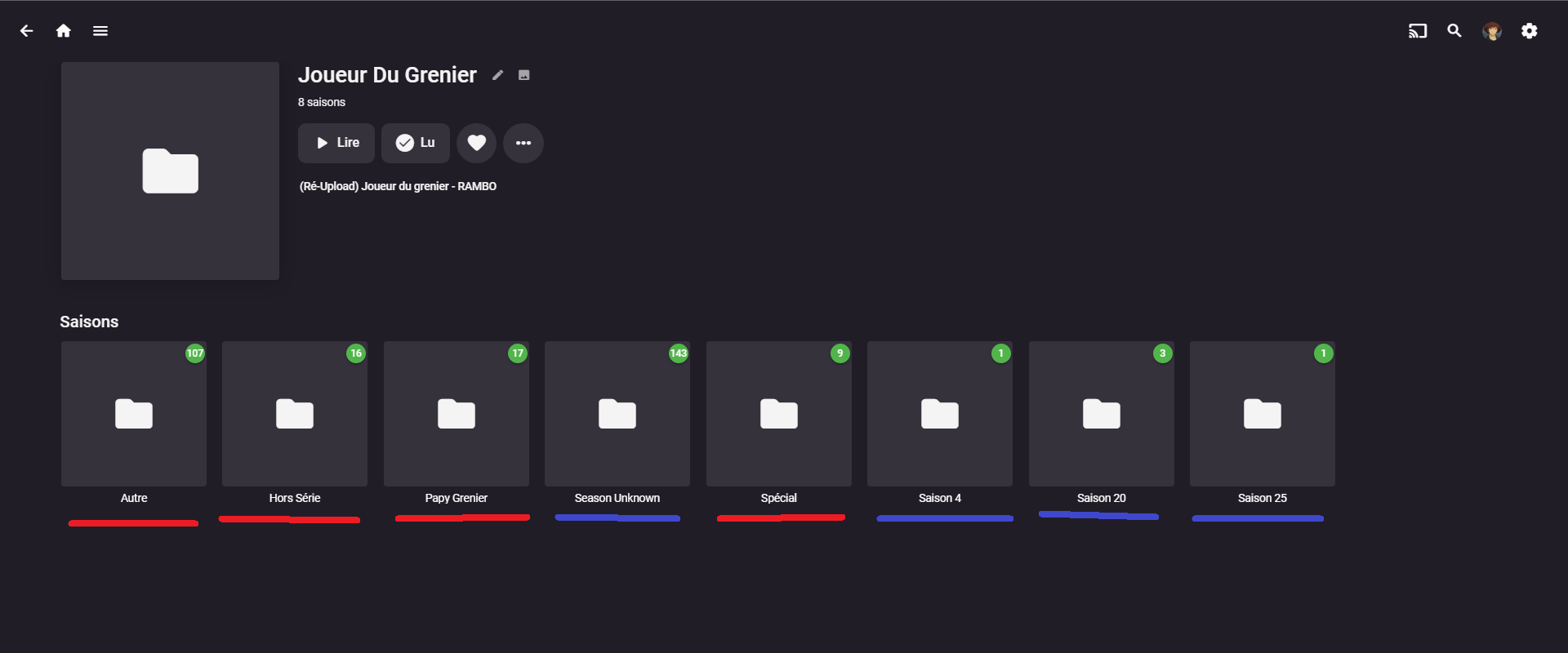Open the Hors Série season folder card
The height and width of the screenshot is (653, 1568).
click(x=295, y=414)
